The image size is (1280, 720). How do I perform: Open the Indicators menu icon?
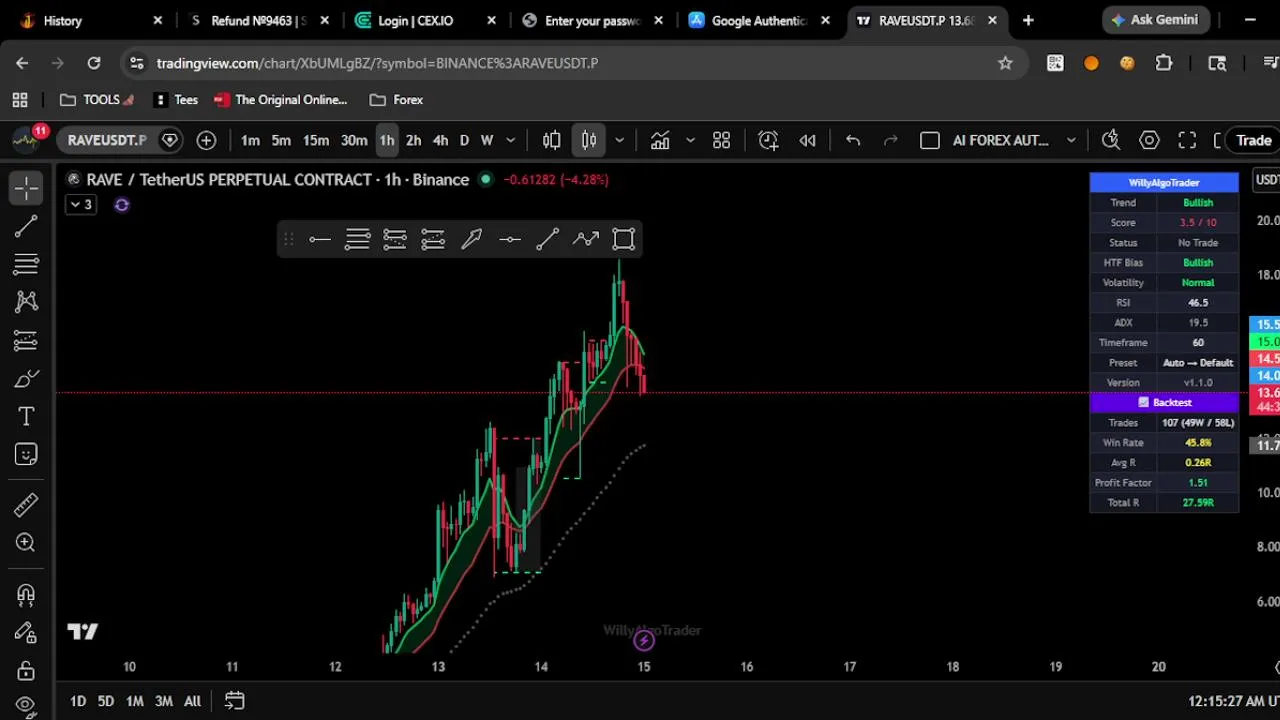tap(660, 141)
